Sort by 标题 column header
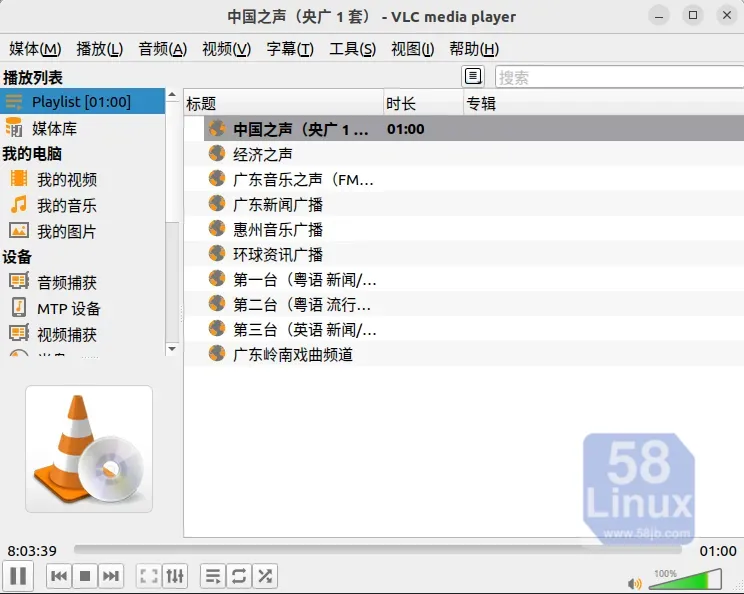The height and width of the screenshot is (594, 744). 283,103
